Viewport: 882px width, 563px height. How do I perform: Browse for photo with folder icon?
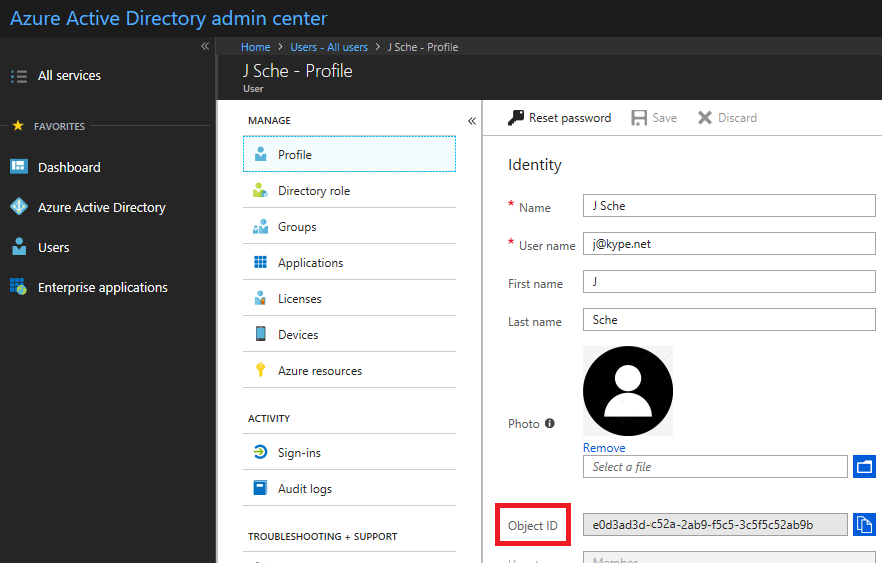[864, 466]
